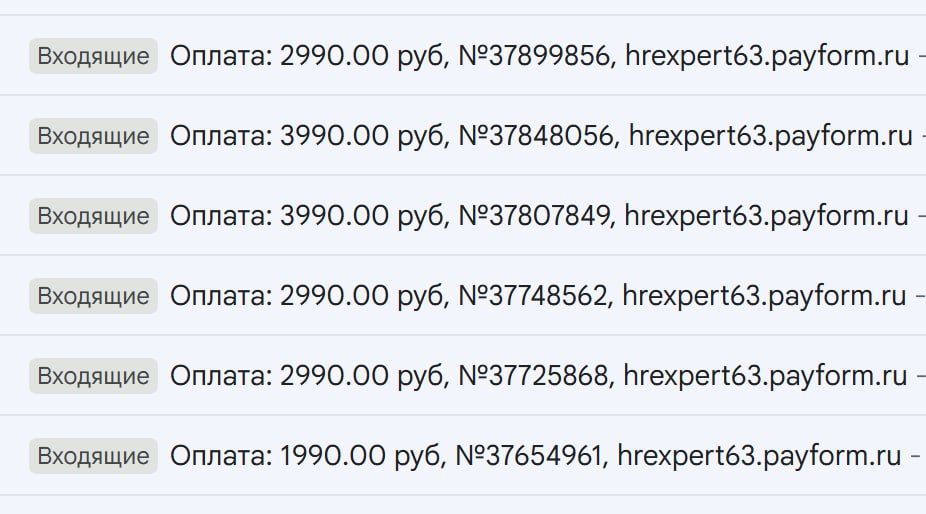926x514 pixels.
Task: Click the Входящие label on email №37848056
Action: (x=93, y=136)
